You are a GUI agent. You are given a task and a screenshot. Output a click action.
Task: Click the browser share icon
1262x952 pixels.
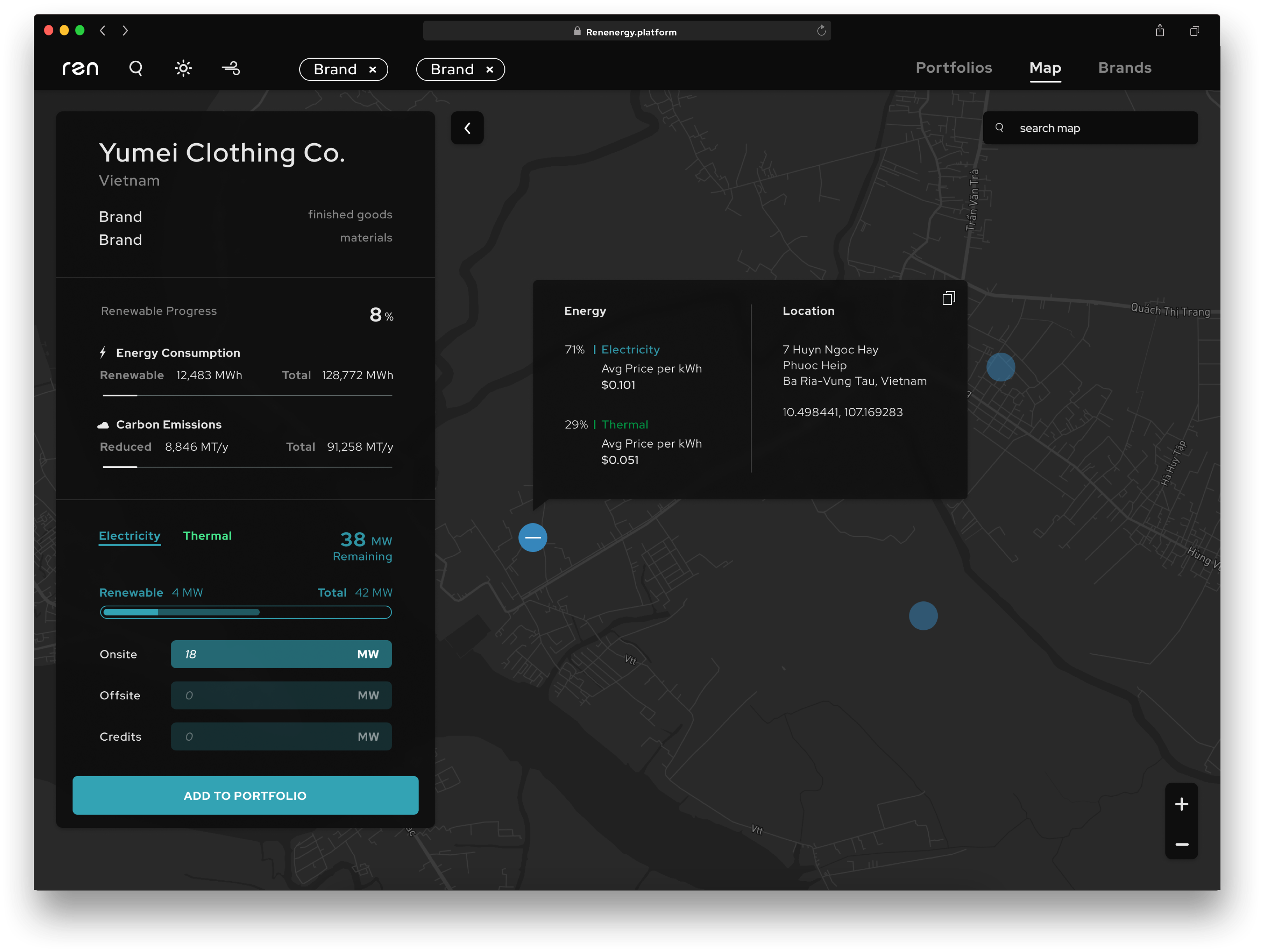(x=1160, y=31)
